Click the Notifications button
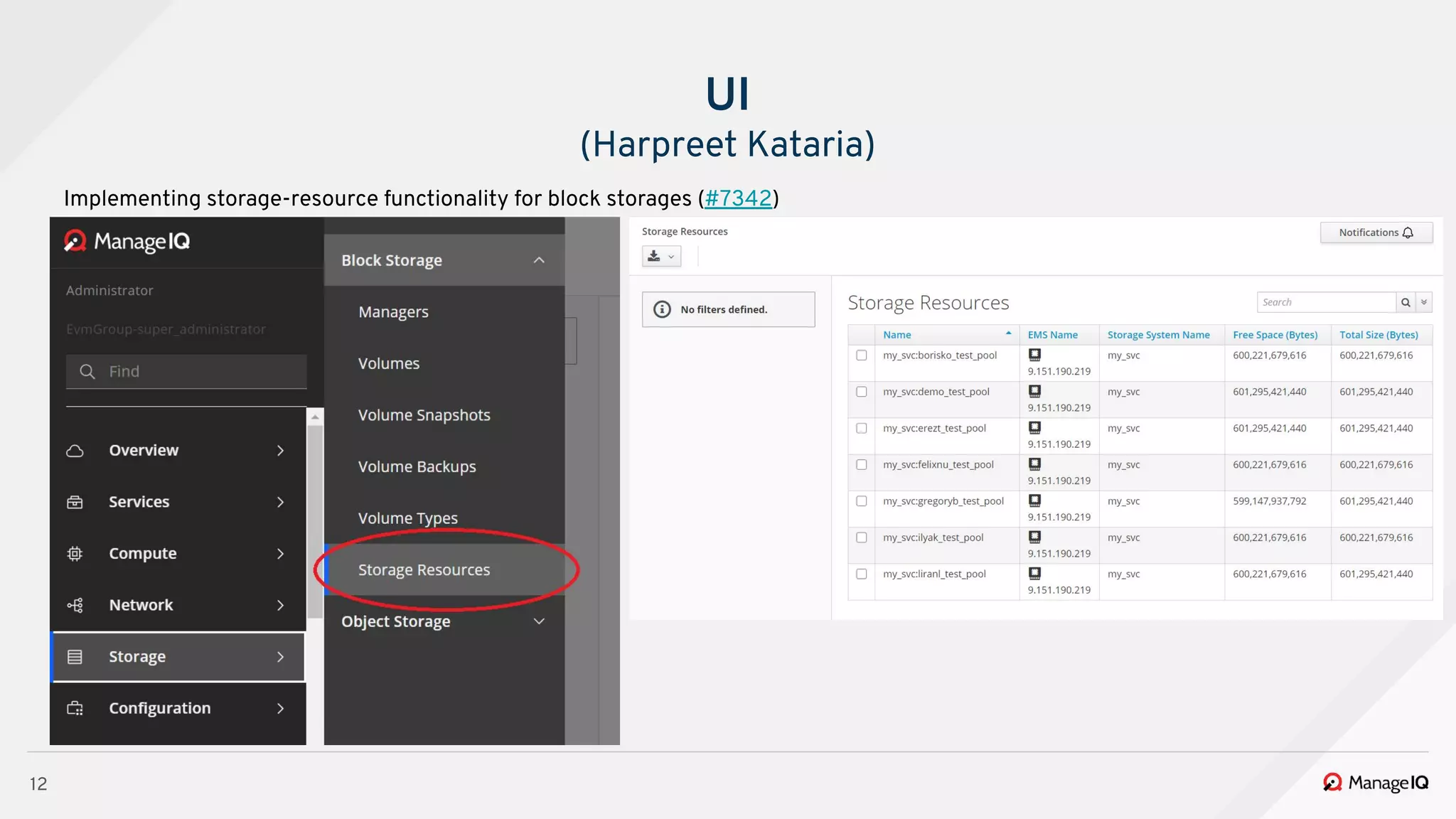Viewport: 1456px width, 819px height. click(1376, 232)
